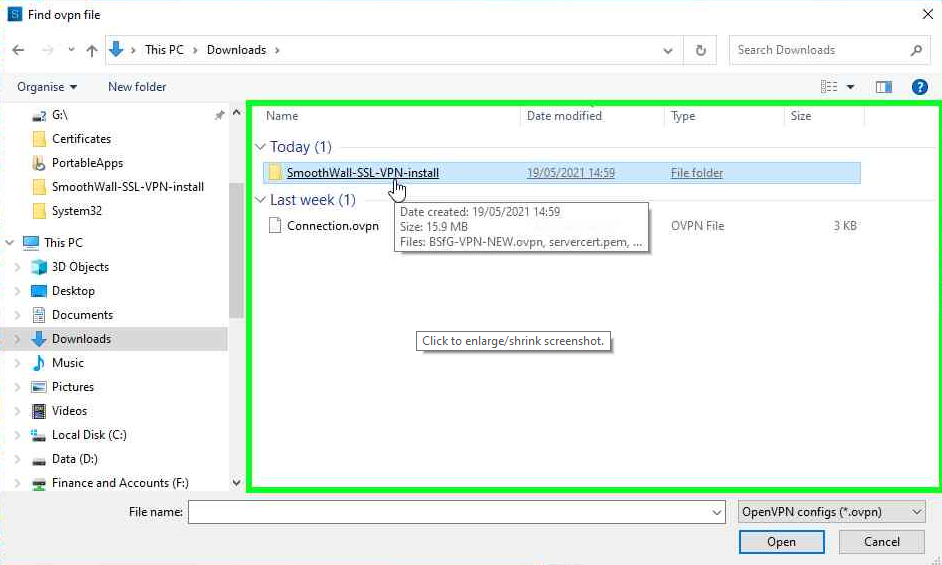Open view options dropdown arrow
Screen dimensions: 942x565
pos(850,87)
